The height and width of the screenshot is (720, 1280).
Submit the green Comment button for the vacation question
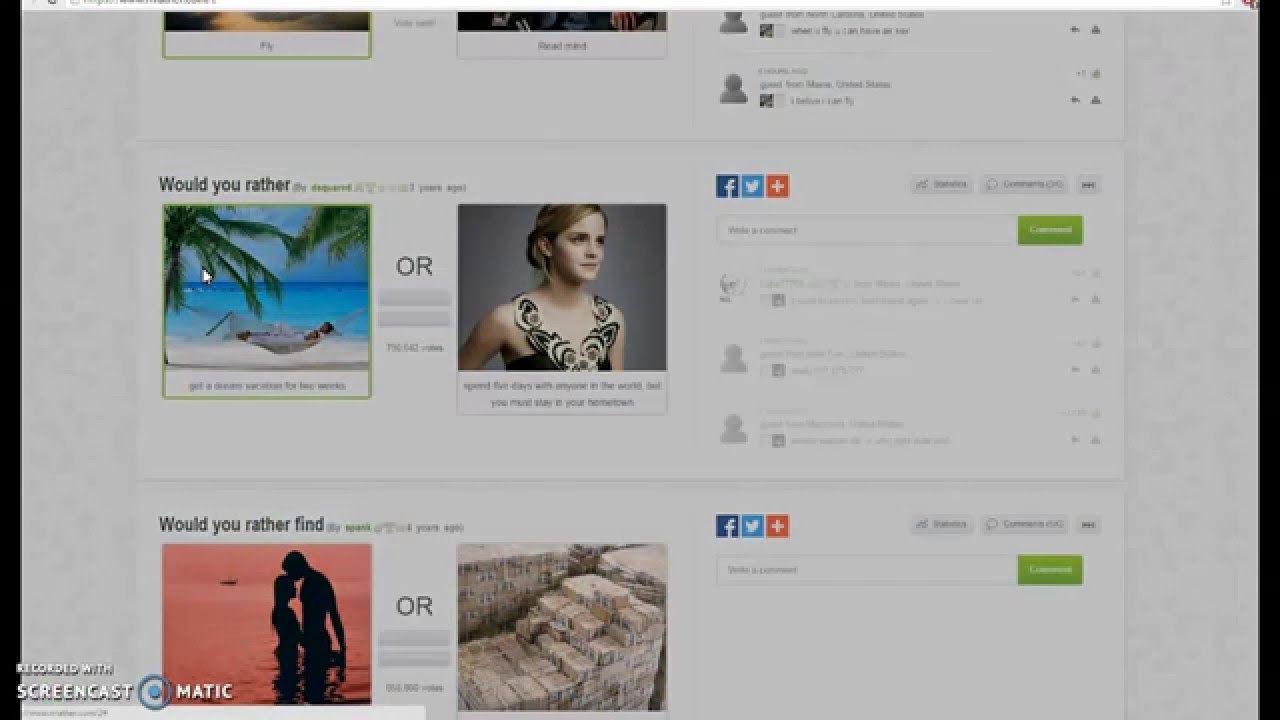(x=1050, y=230)
